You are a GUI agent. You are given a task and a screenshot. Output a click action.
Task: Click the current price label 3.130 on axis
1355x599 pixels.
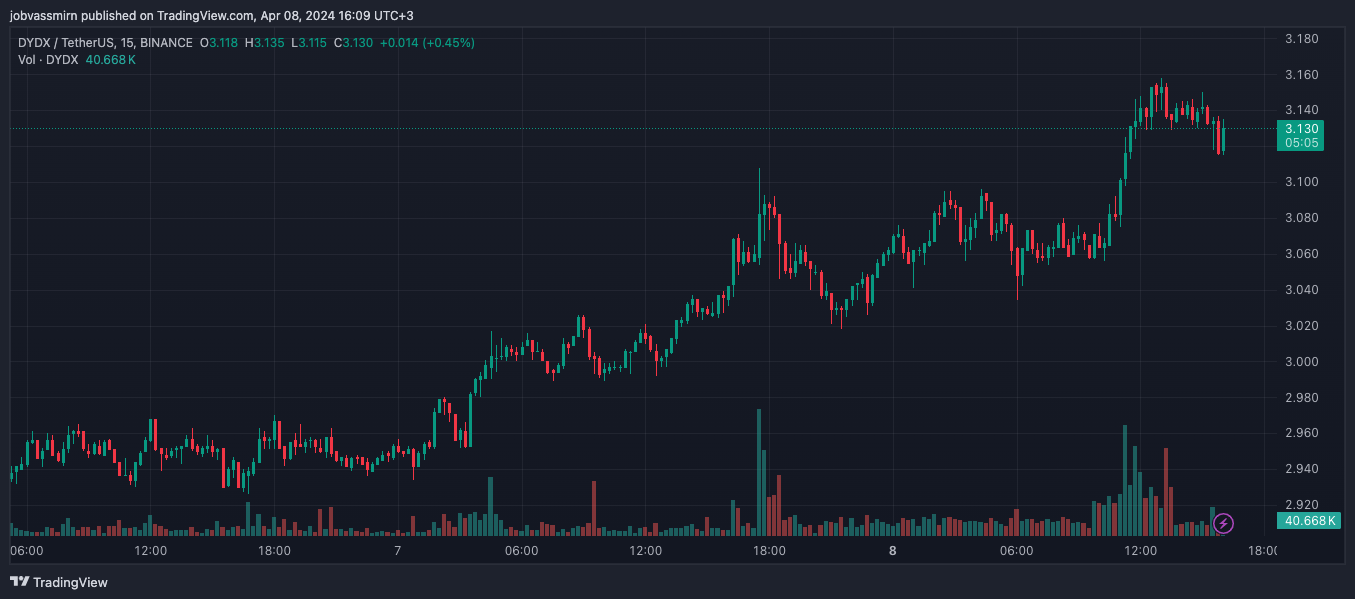point(1301,129)
